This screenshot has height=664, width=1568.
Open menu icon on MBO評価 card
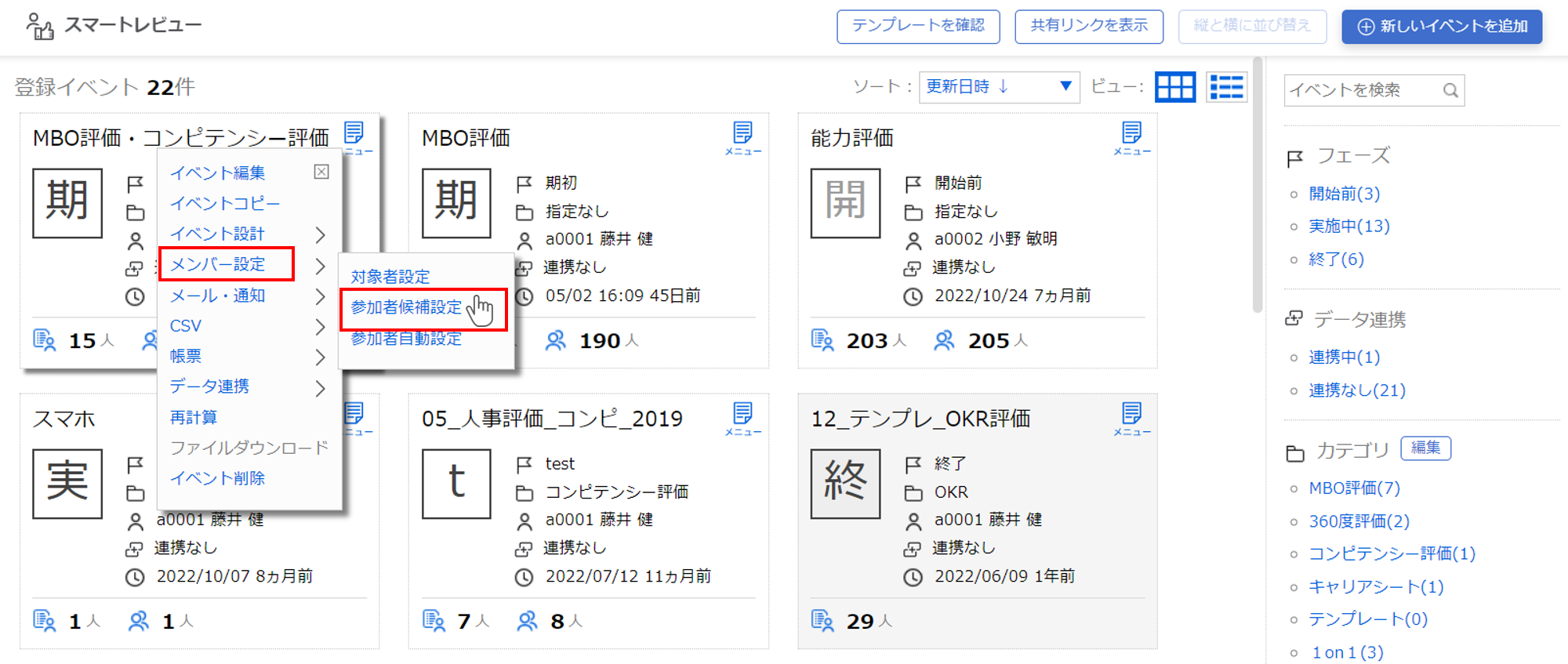(742, 138)
